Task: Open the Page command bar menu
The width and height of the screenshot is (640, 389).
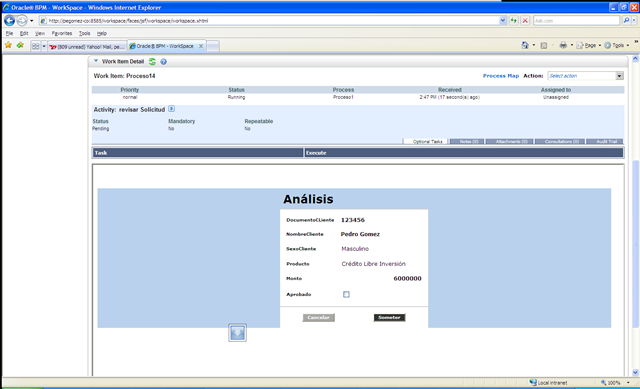Action: tap(588, 45)
